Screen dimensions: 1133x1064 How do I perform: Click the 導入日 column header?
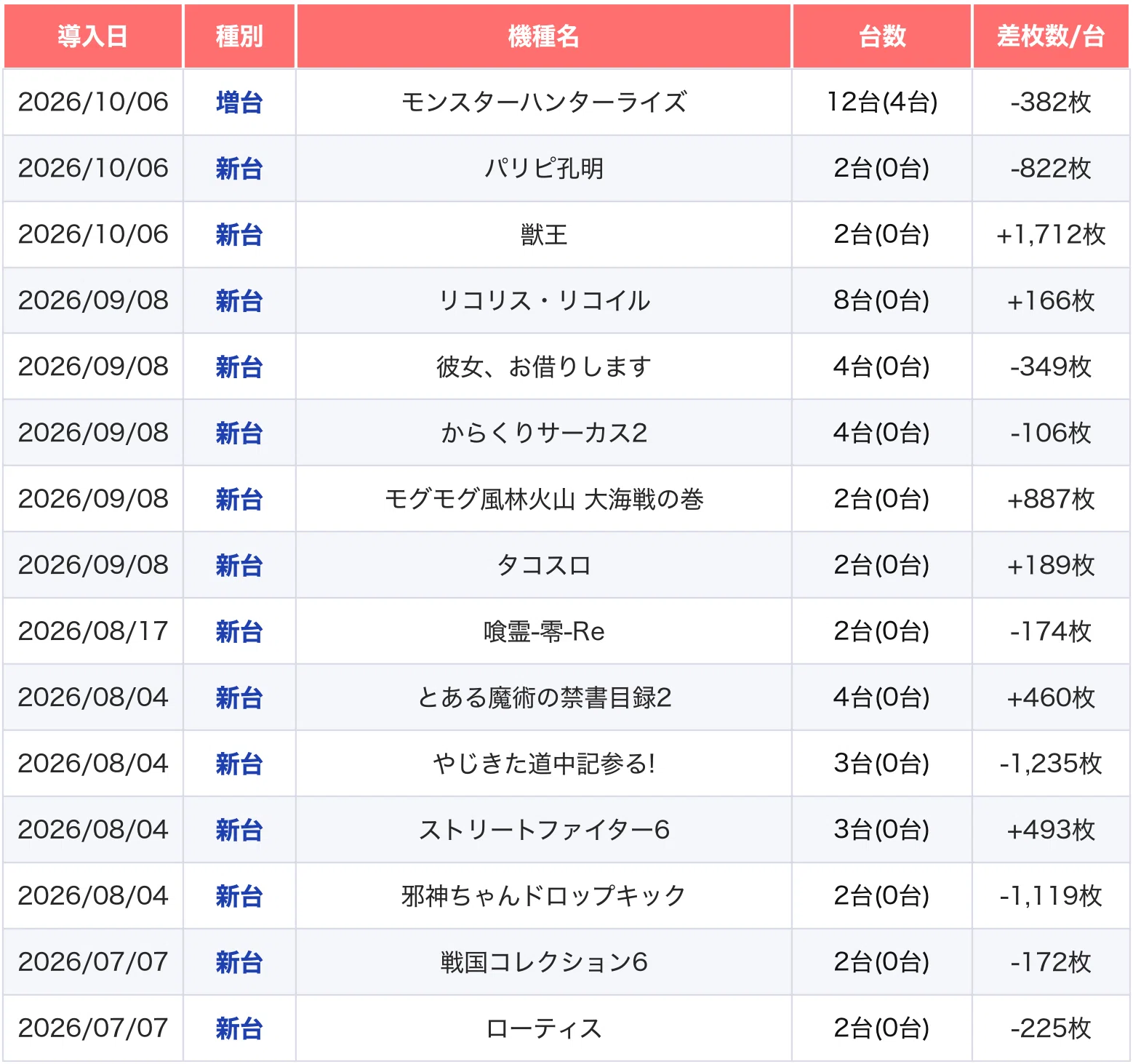click(x=93, y=36)
